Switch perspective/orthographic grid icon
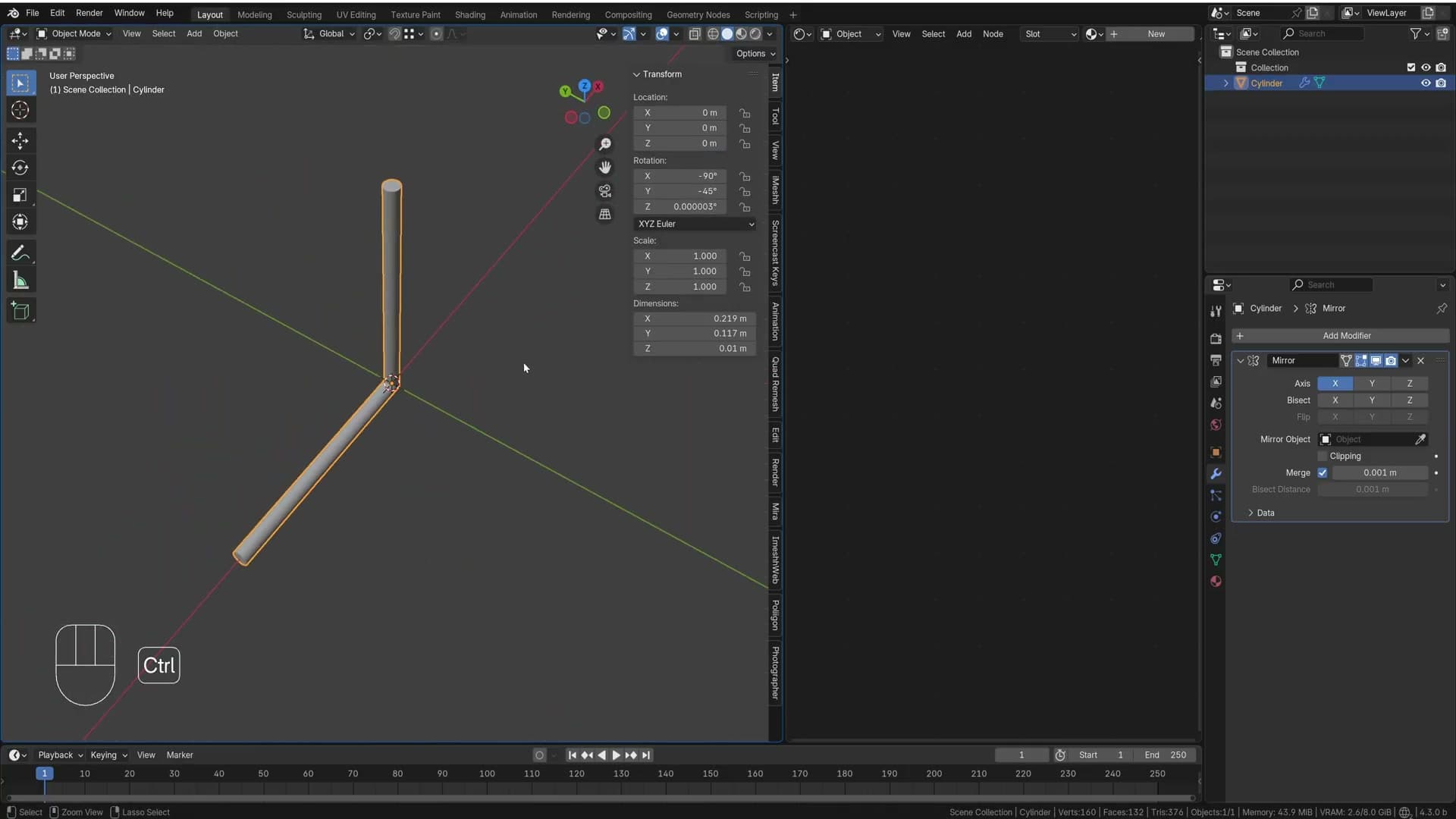 pyautogui.click(x=604, y=215)
